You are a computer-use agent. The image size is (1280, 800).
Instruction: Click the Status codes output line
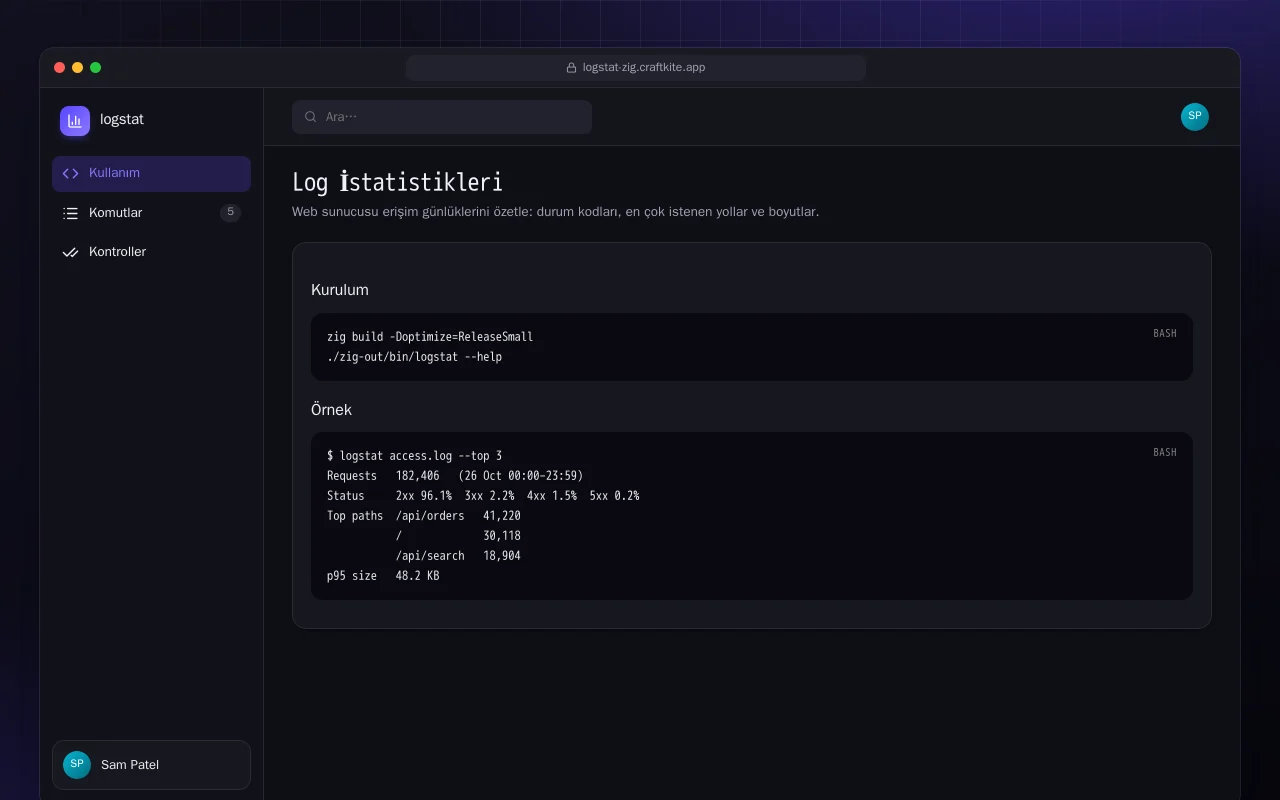483,496
